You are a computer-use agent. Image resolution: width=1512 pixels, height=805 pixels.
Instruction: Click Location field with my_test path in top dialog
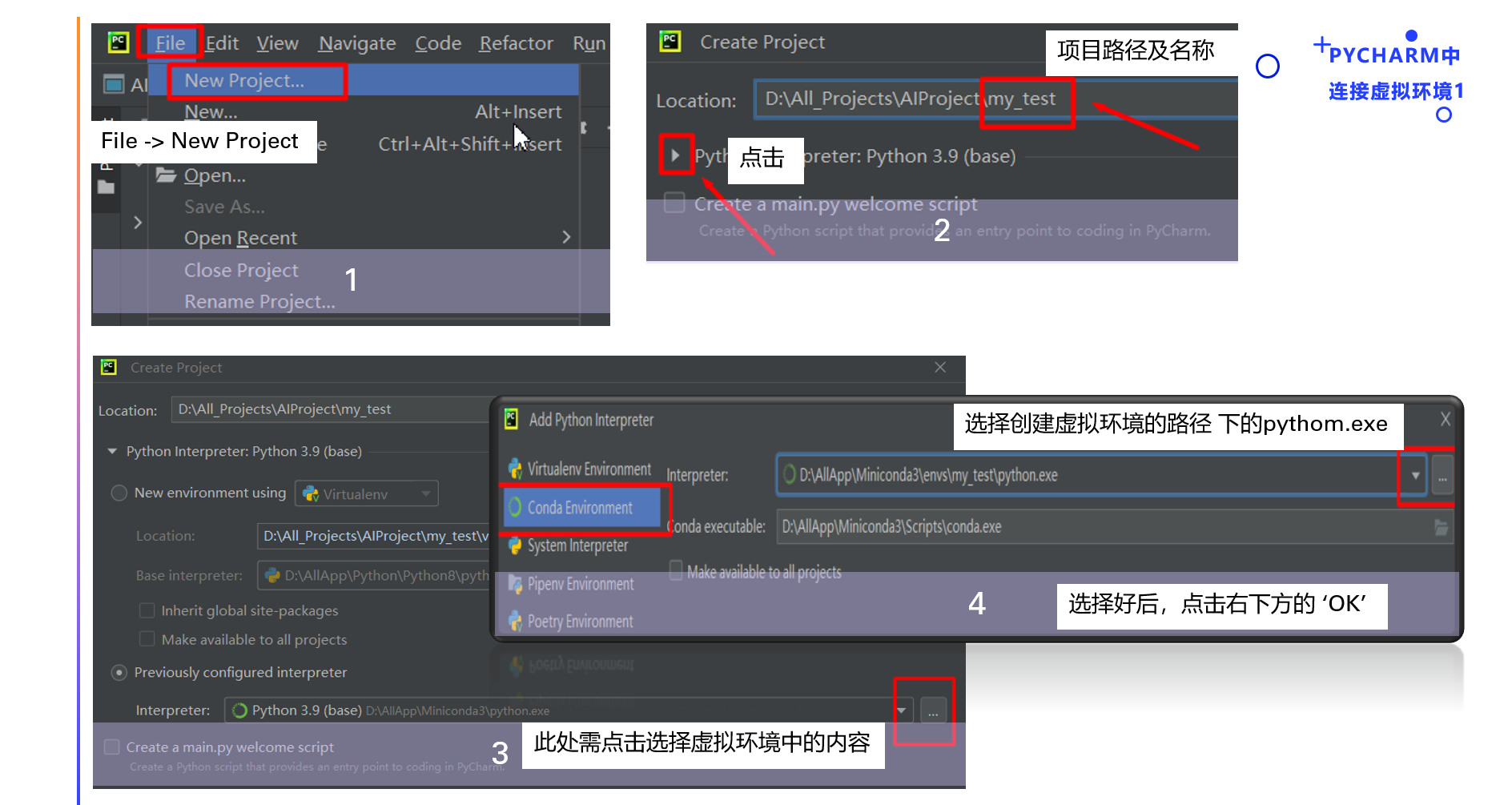pyautogui.click(x=995, y=99)
